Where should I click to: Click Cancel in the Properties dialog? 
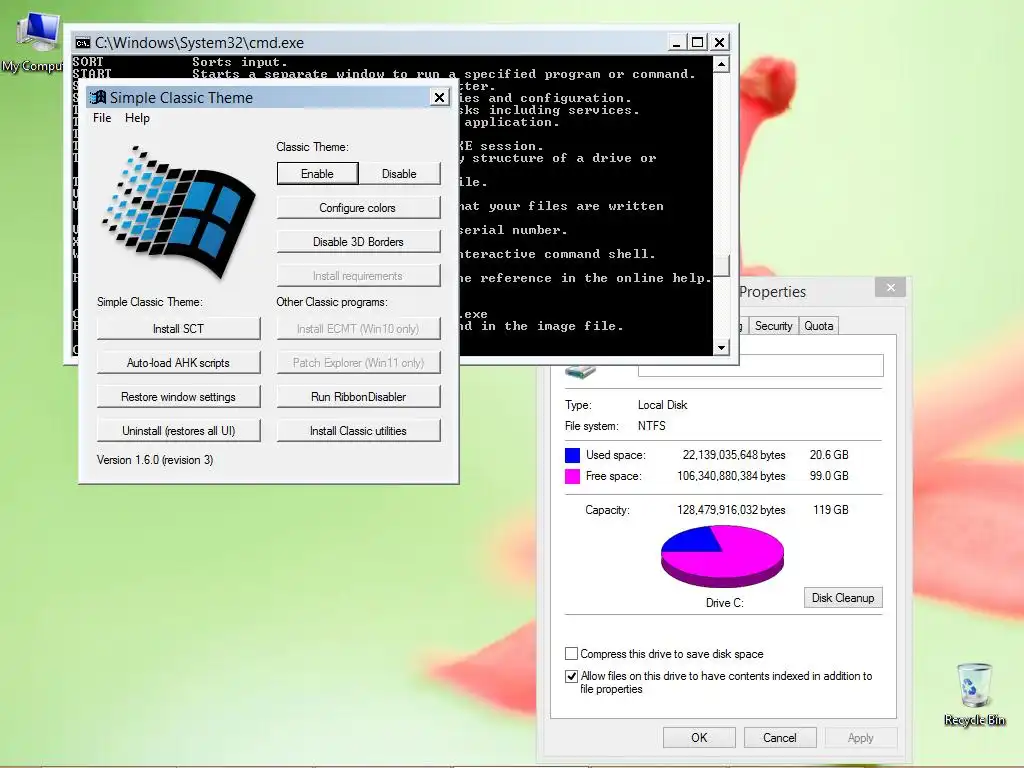[x=780, y=737]
